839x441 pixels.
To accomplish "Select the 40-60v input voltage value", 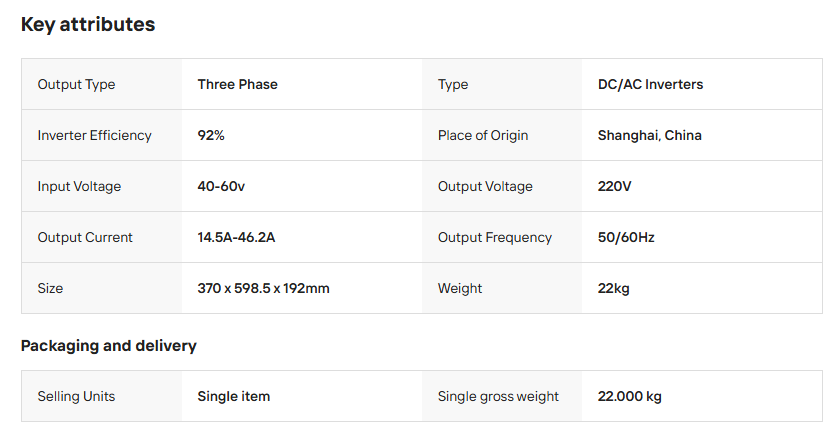I will pyautogui.click(x=221, y=186).
